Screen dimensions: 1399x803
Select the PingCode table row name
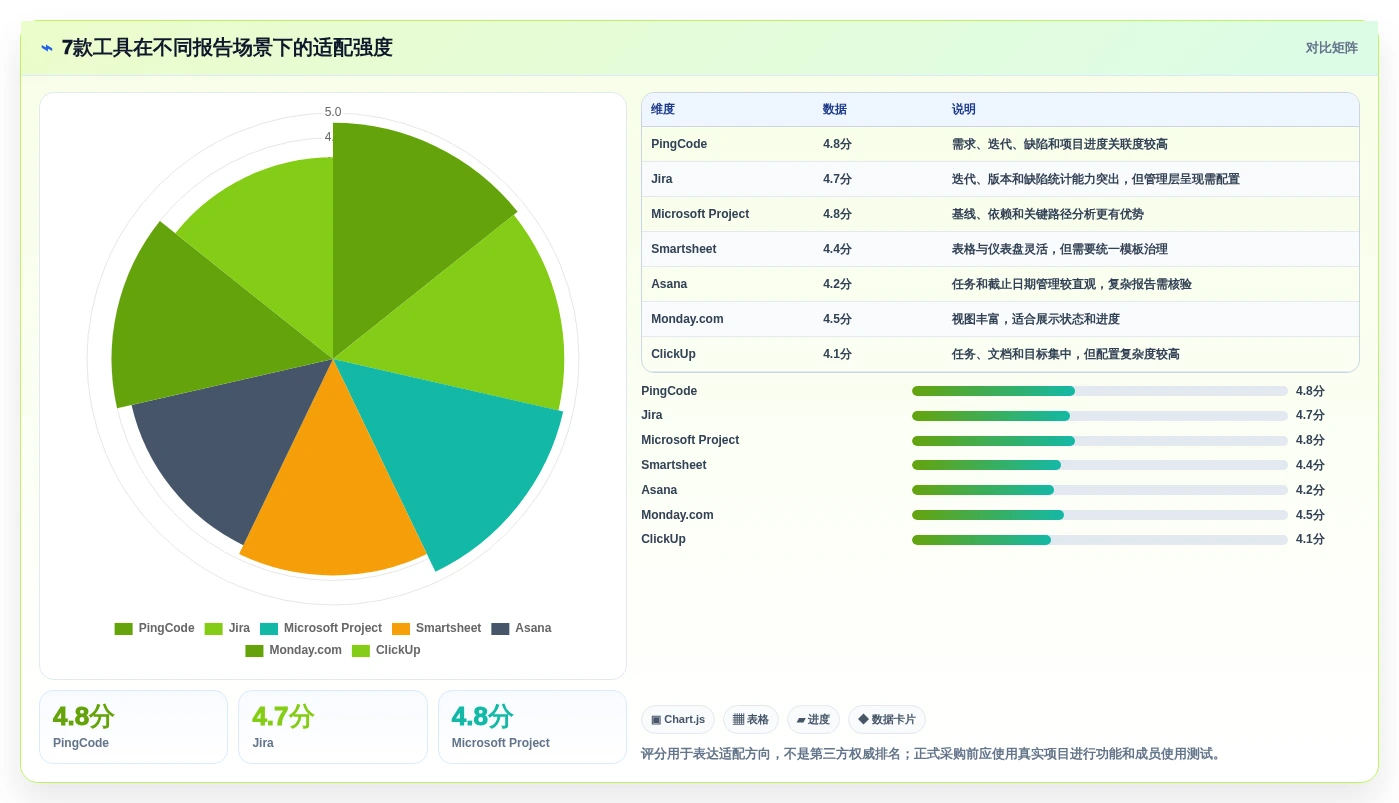tap(679, 144)
